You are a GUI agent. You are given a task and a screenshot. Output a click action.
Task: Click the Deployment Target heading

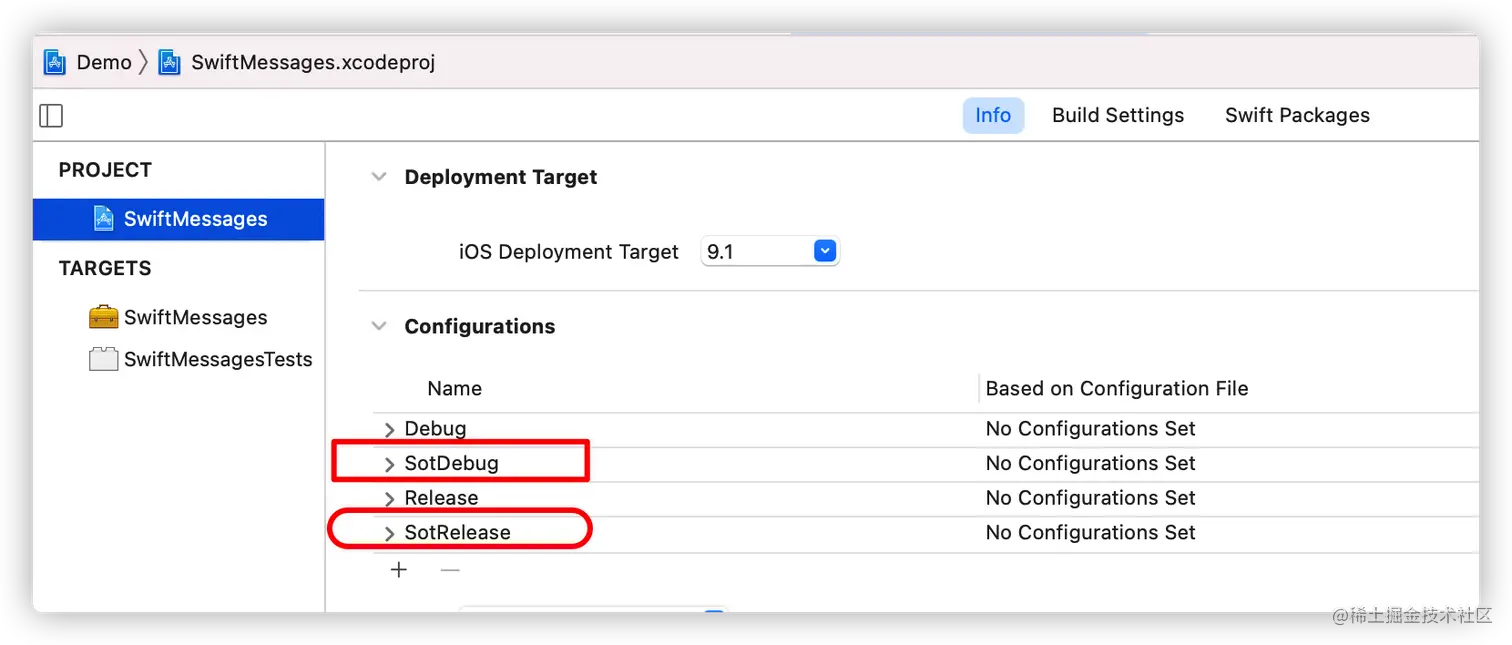(x=501, y=177)
